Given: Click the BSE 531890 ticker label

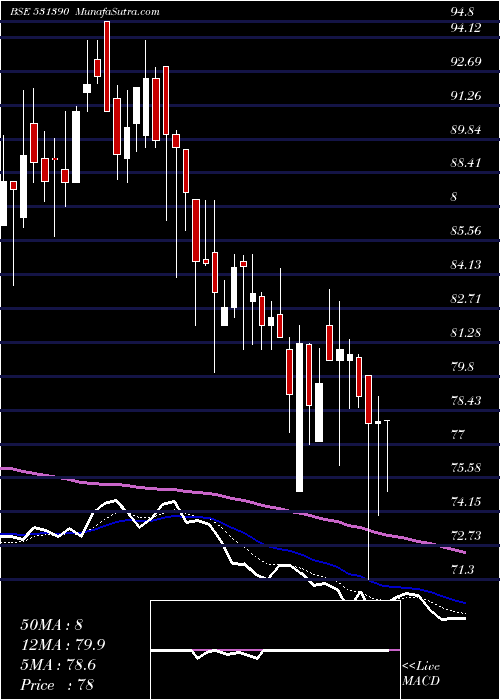Looking at the screenshot, I should pos(39,12).
